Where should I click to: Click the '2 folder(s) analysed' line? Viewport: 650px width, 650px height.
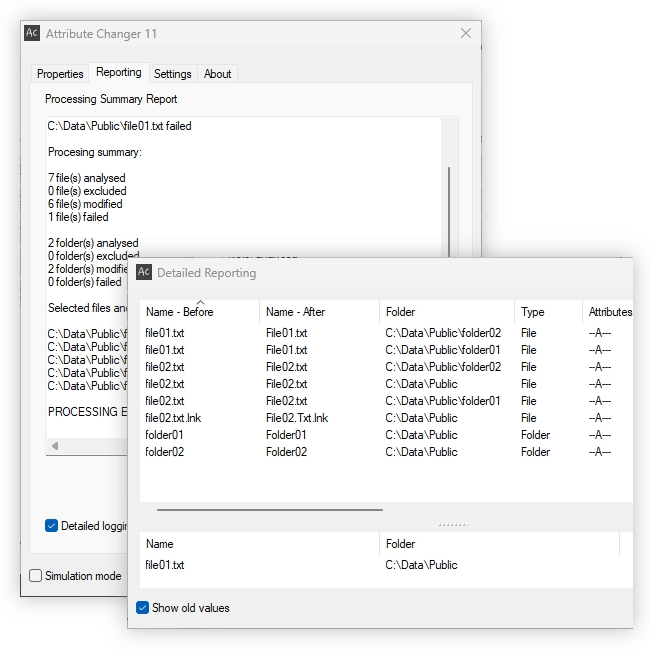click(x=93, y=243)
